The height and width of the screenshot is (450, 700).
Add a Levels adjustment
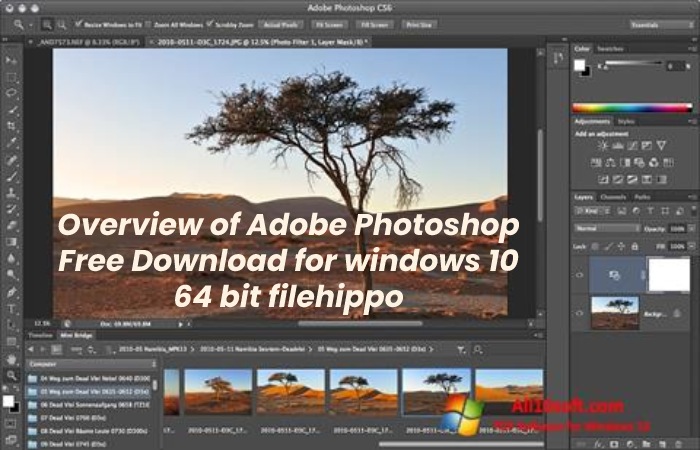[618, 146]
